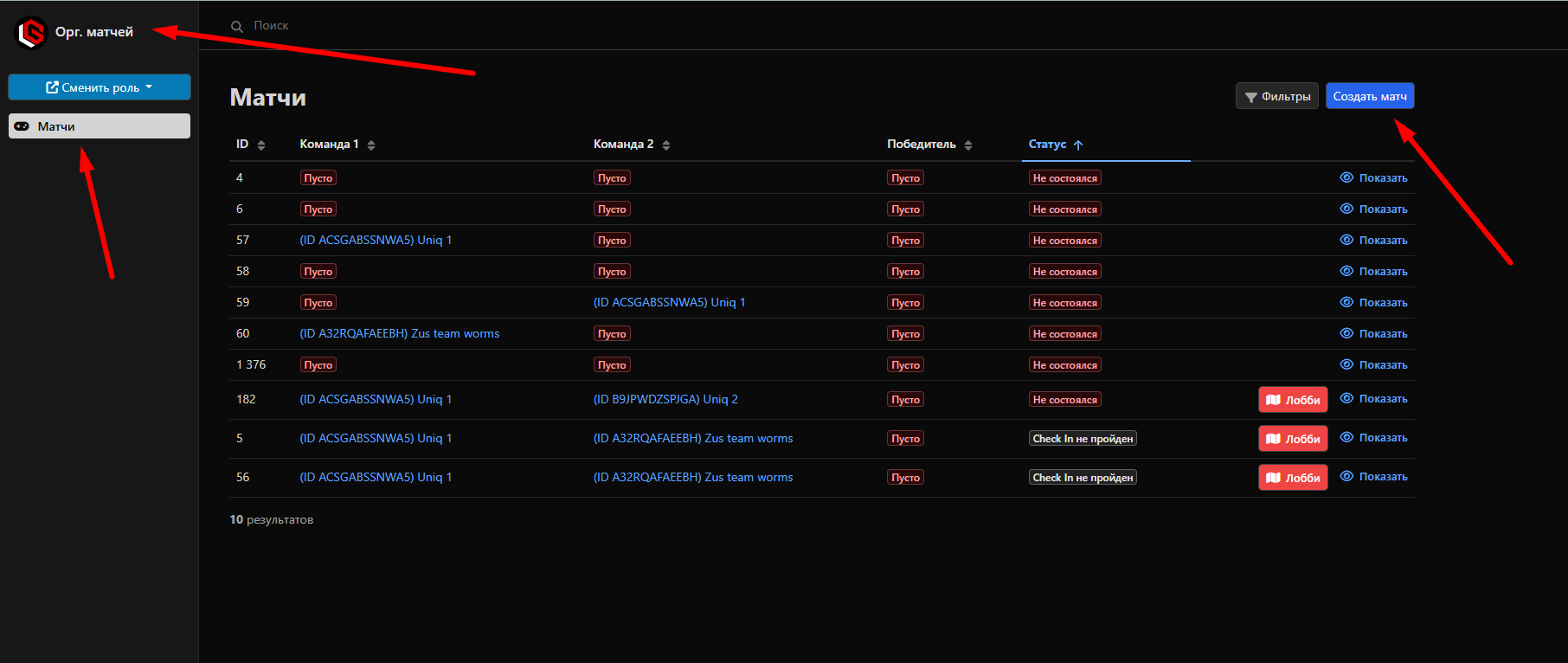The height and width of the screenshot is (663, 1568).
Task: Click Показать for match 5
Action: [1382, 438]
